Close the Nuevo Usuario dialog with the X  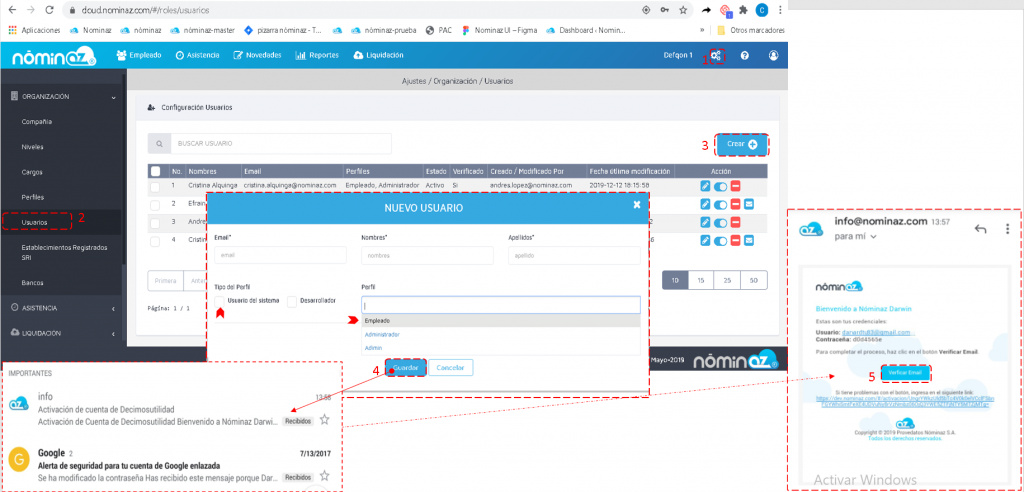(x=637, y=205)
